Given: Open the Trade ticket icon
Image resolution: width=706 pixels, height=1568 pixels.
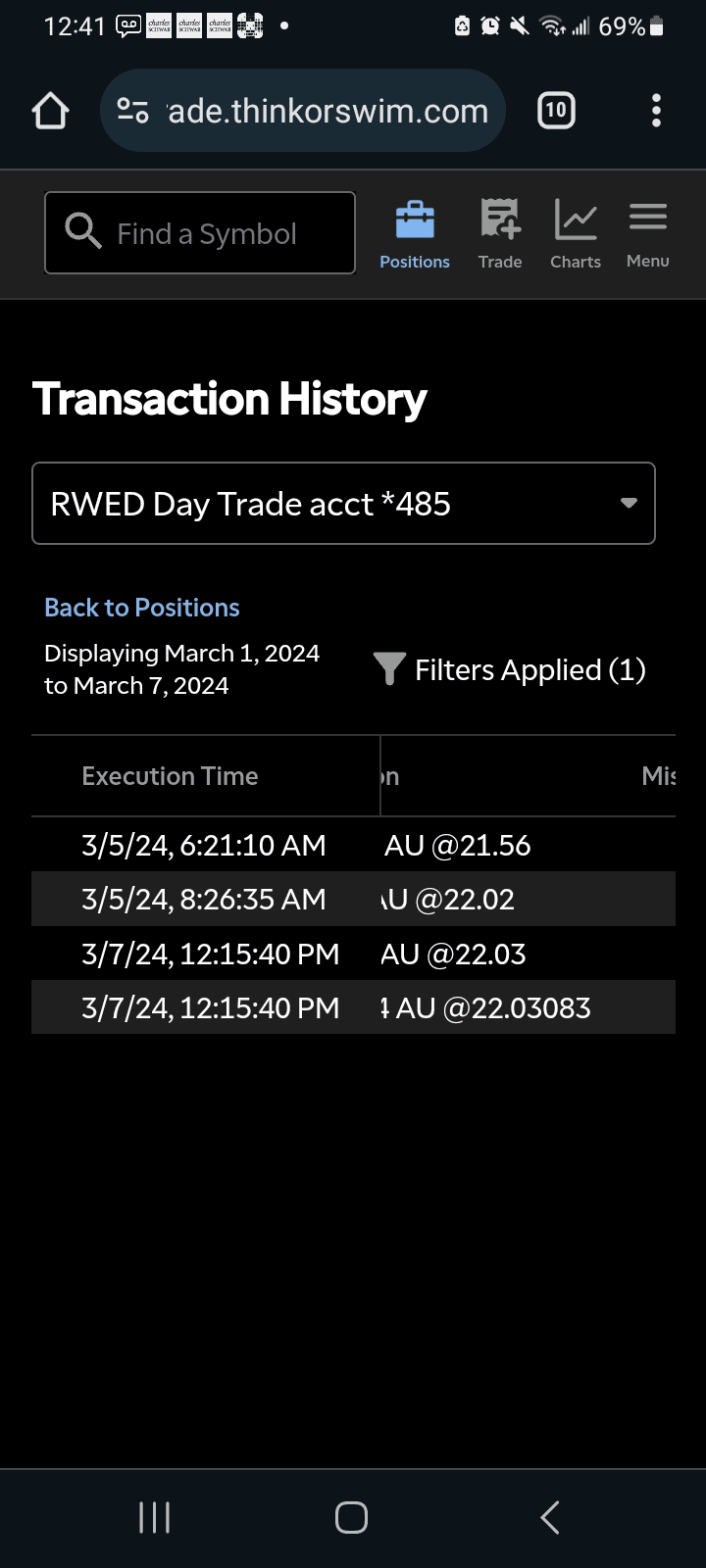Looking at the screenshot, I should pyautogui.click(x=500, y=220).
